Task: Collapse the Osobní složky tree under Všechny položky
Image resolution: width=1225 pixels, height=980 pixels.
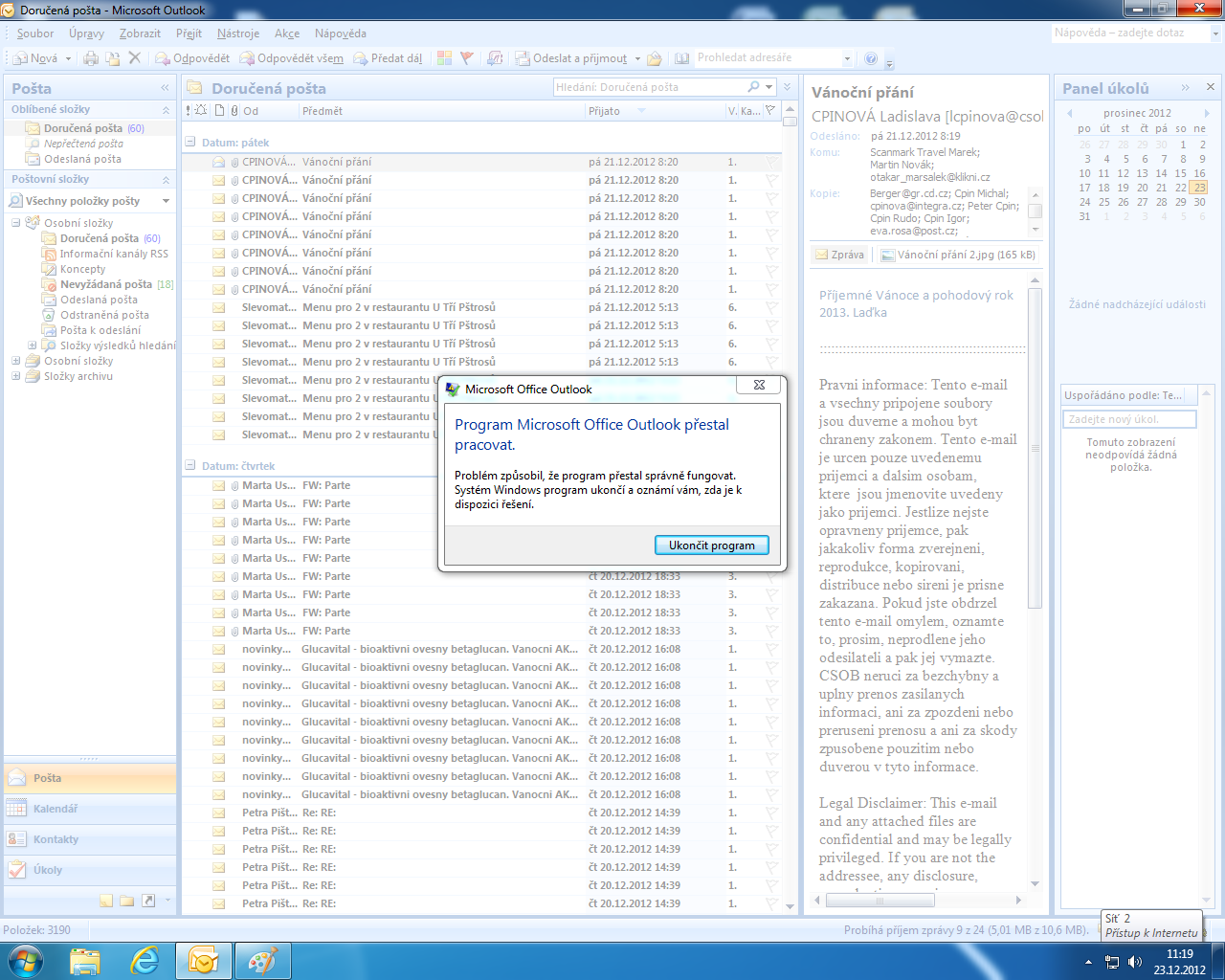Action: [15, 223]
